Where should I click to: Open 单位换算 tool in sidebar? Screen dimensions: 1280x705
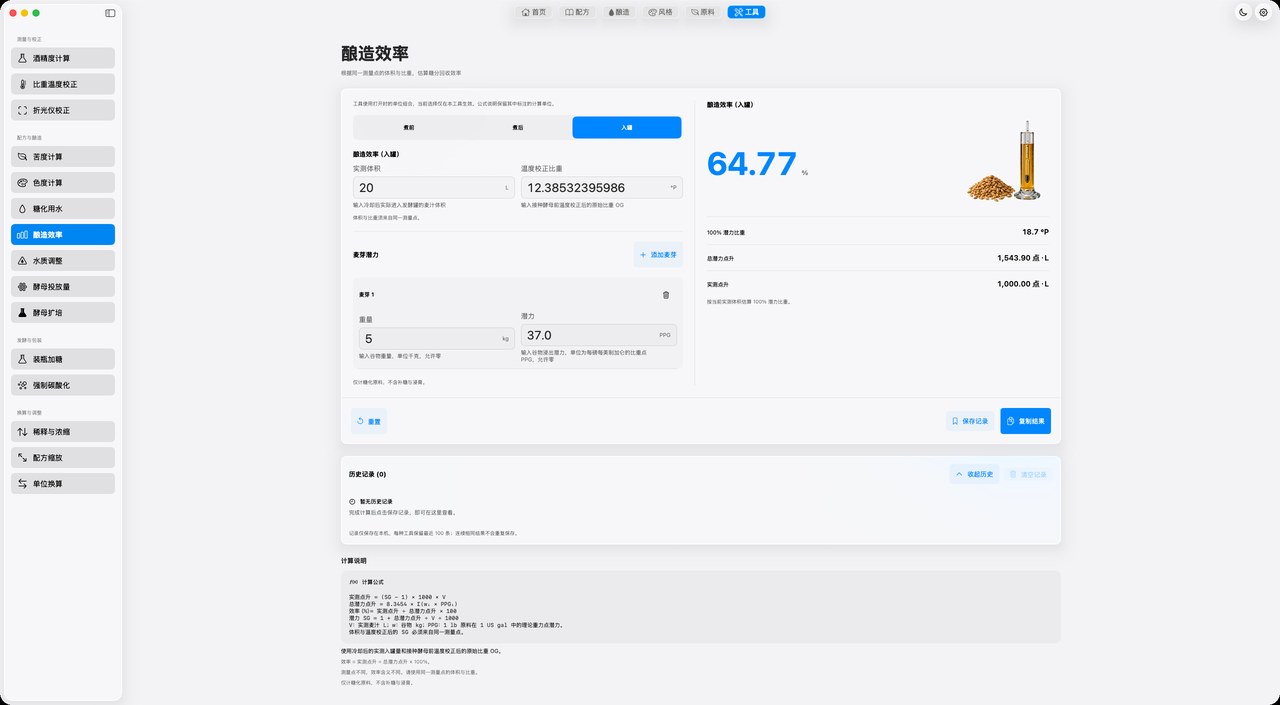tap(63, 484)
